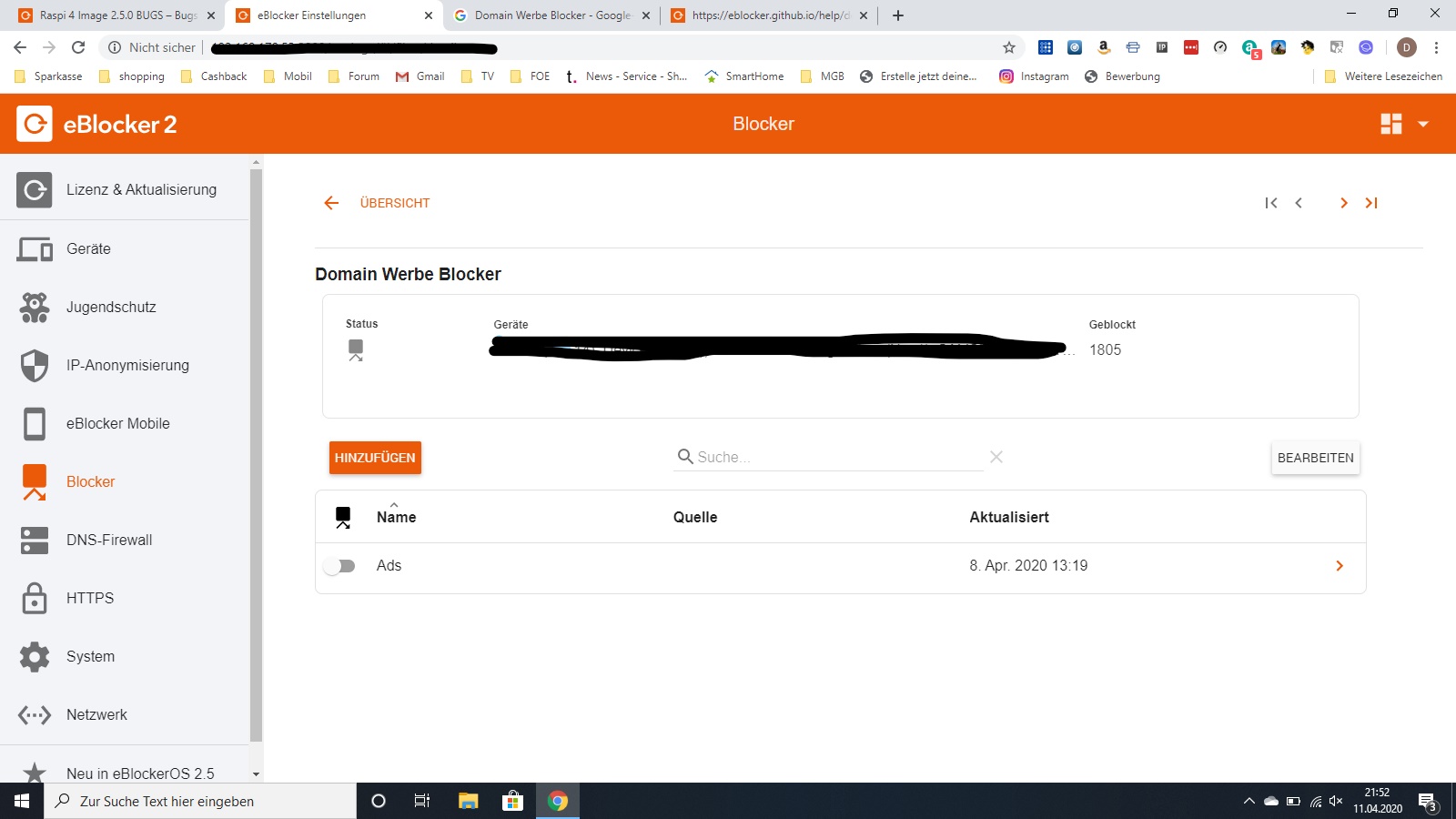Click the System gear icon

(x=35, y=656)
